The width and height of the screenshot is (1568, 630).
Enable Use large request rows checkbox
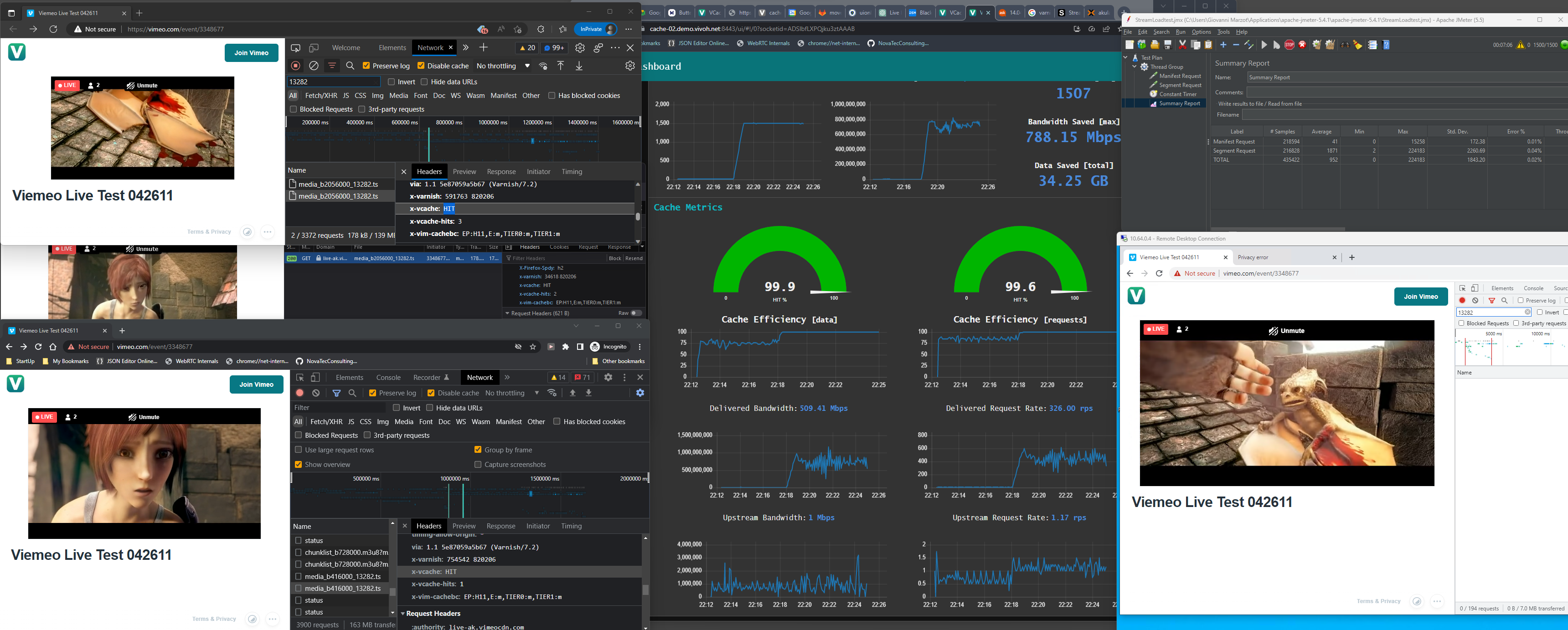[x=298, y=450]
